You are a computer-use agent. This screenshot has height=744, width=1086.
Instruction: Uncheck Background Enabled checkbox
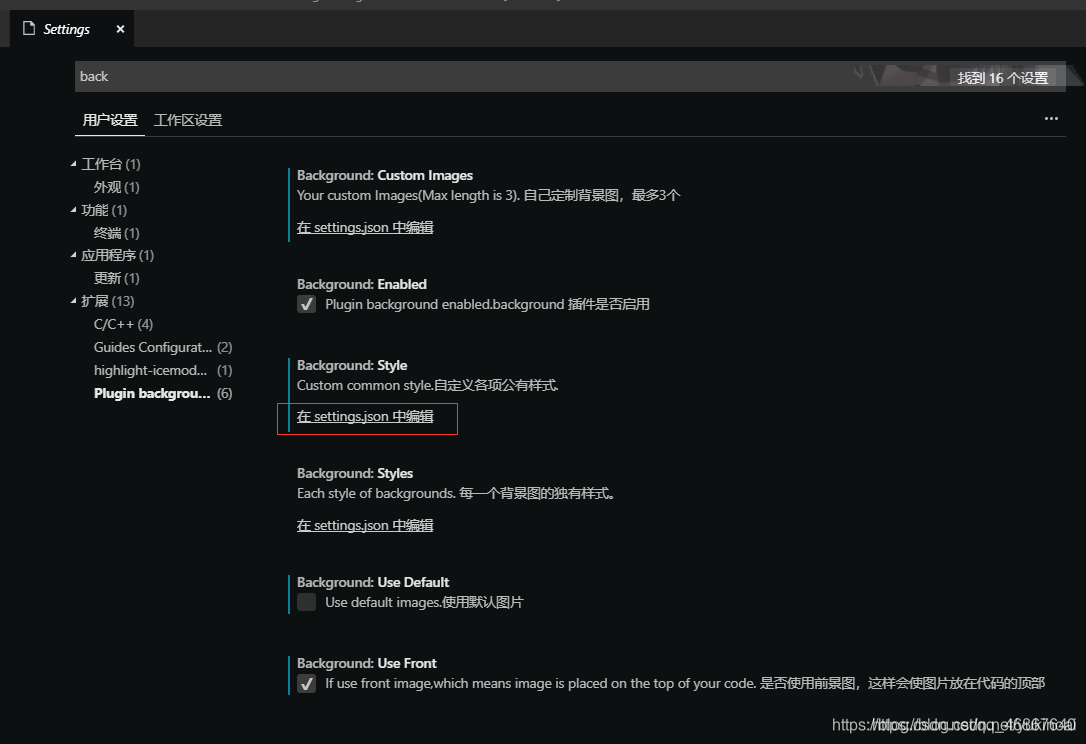307,304
